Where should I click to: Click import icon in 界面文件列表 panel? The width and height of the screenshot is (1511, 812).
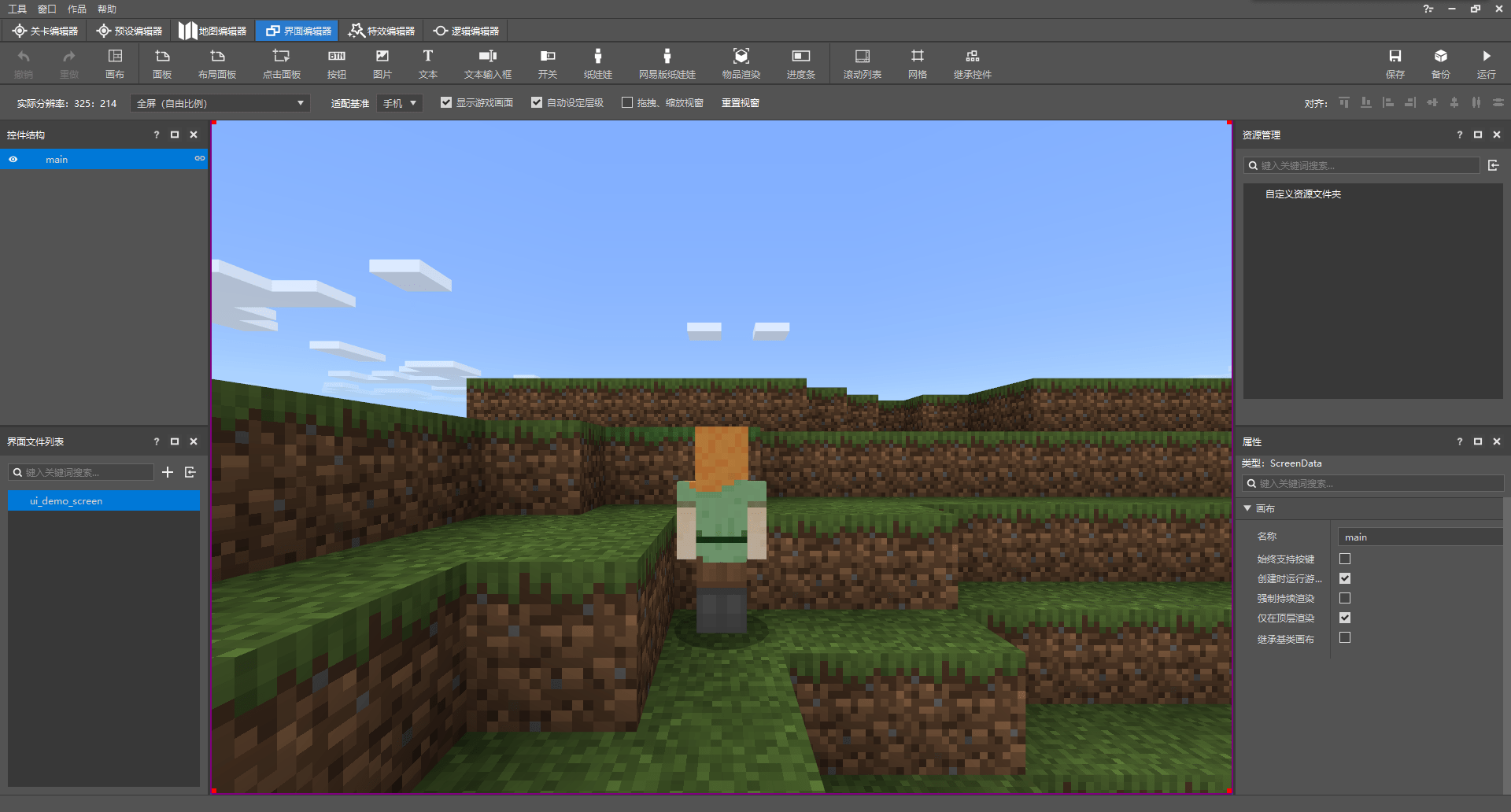coord(190,472)
